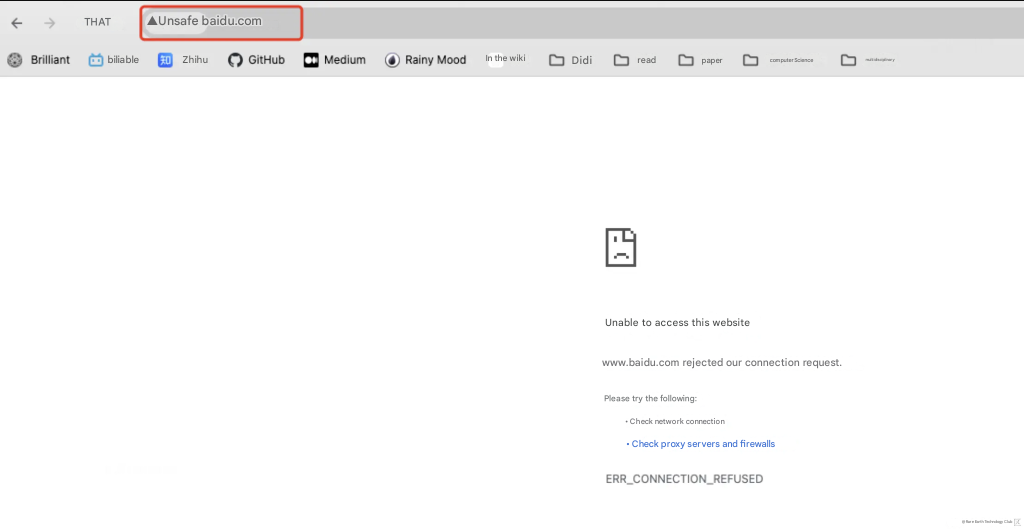Screen dimensions: 1024x530
Task: Go forward with the right arrow
Action: pos(50,23)
